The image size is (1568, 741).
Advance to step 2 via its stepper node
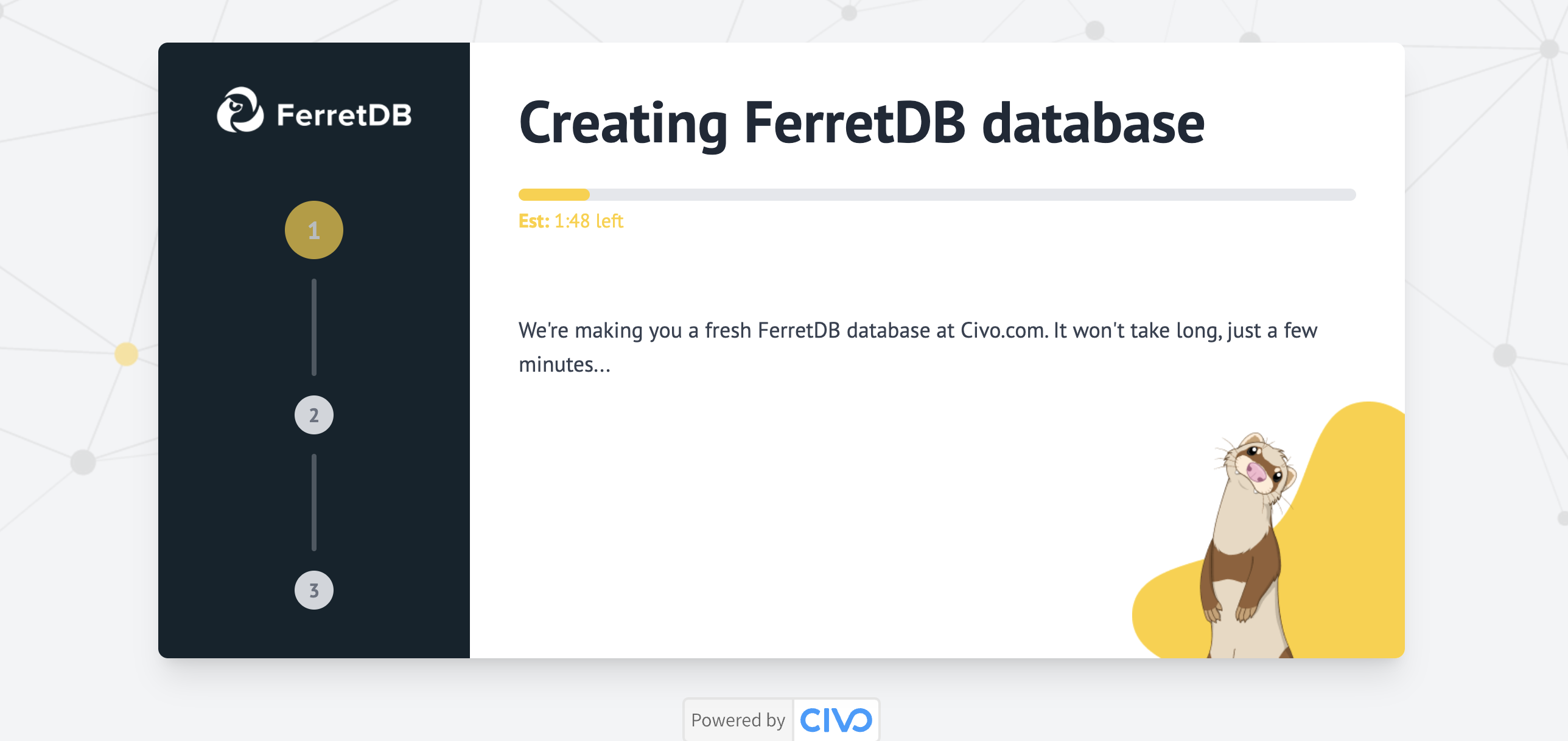(313, 414)
